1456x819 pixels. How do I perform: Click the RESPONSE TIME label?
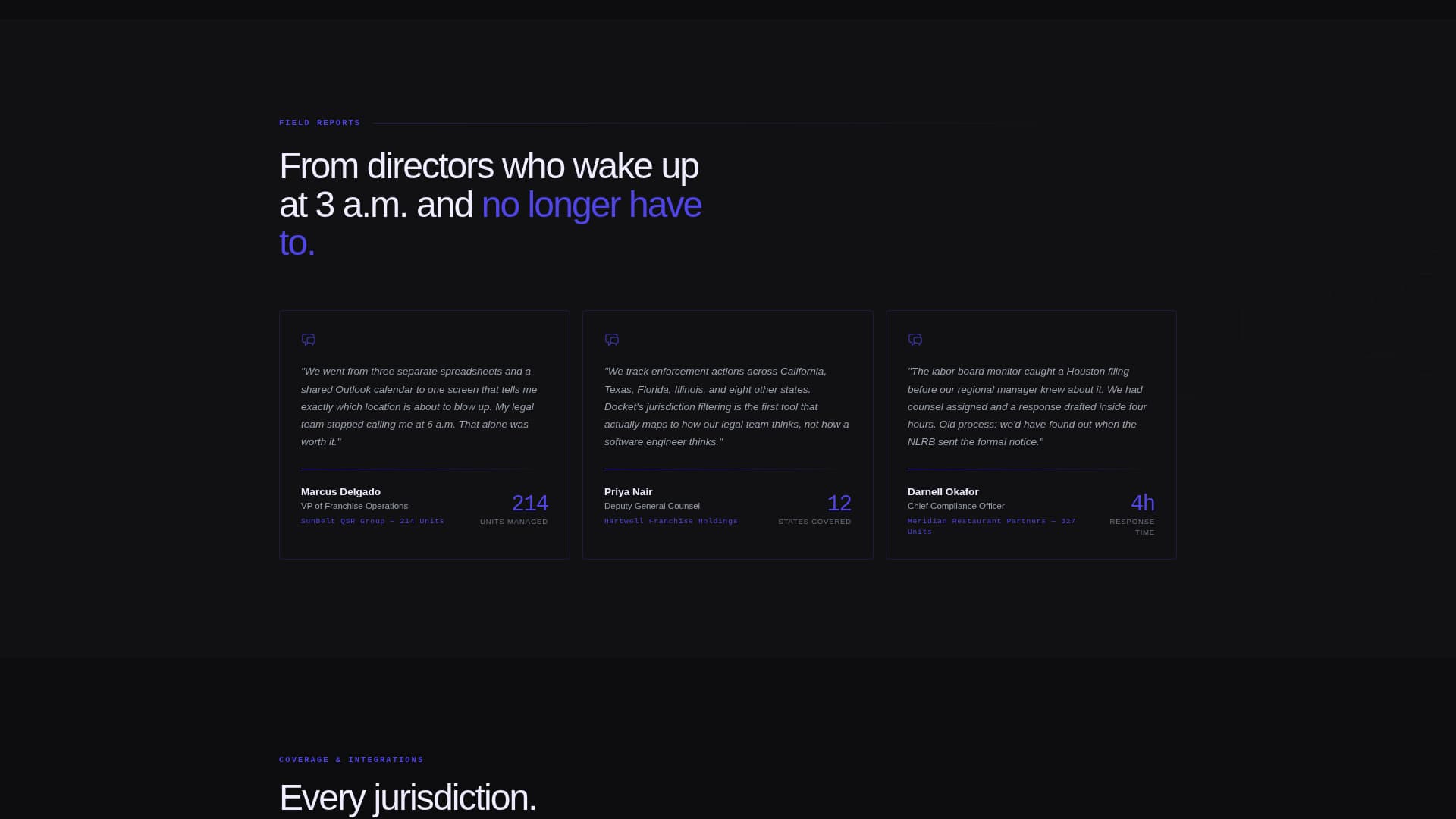[1132, 527]
